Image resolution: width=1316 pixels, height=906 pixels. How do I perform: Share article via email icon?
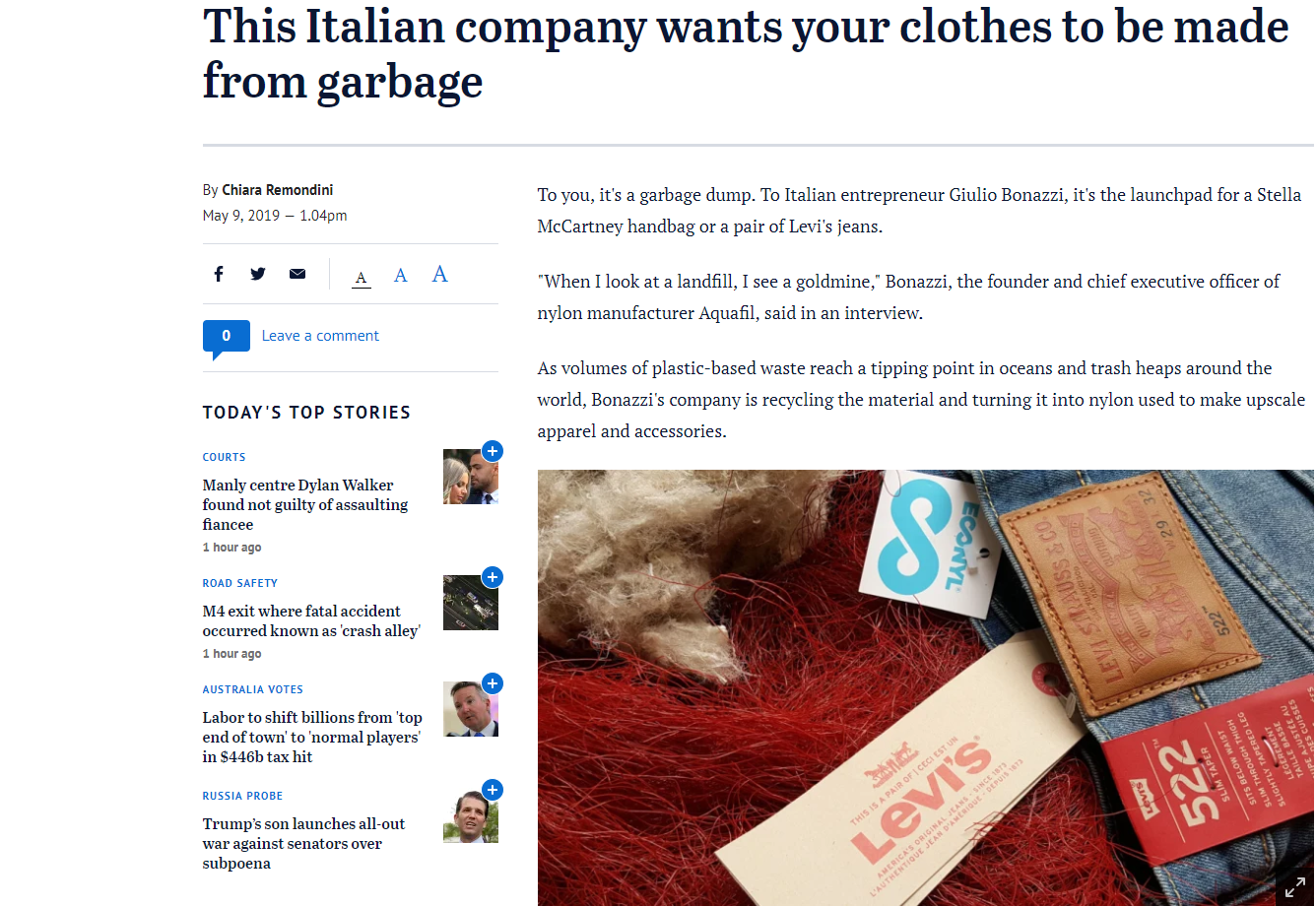point(297,274)
